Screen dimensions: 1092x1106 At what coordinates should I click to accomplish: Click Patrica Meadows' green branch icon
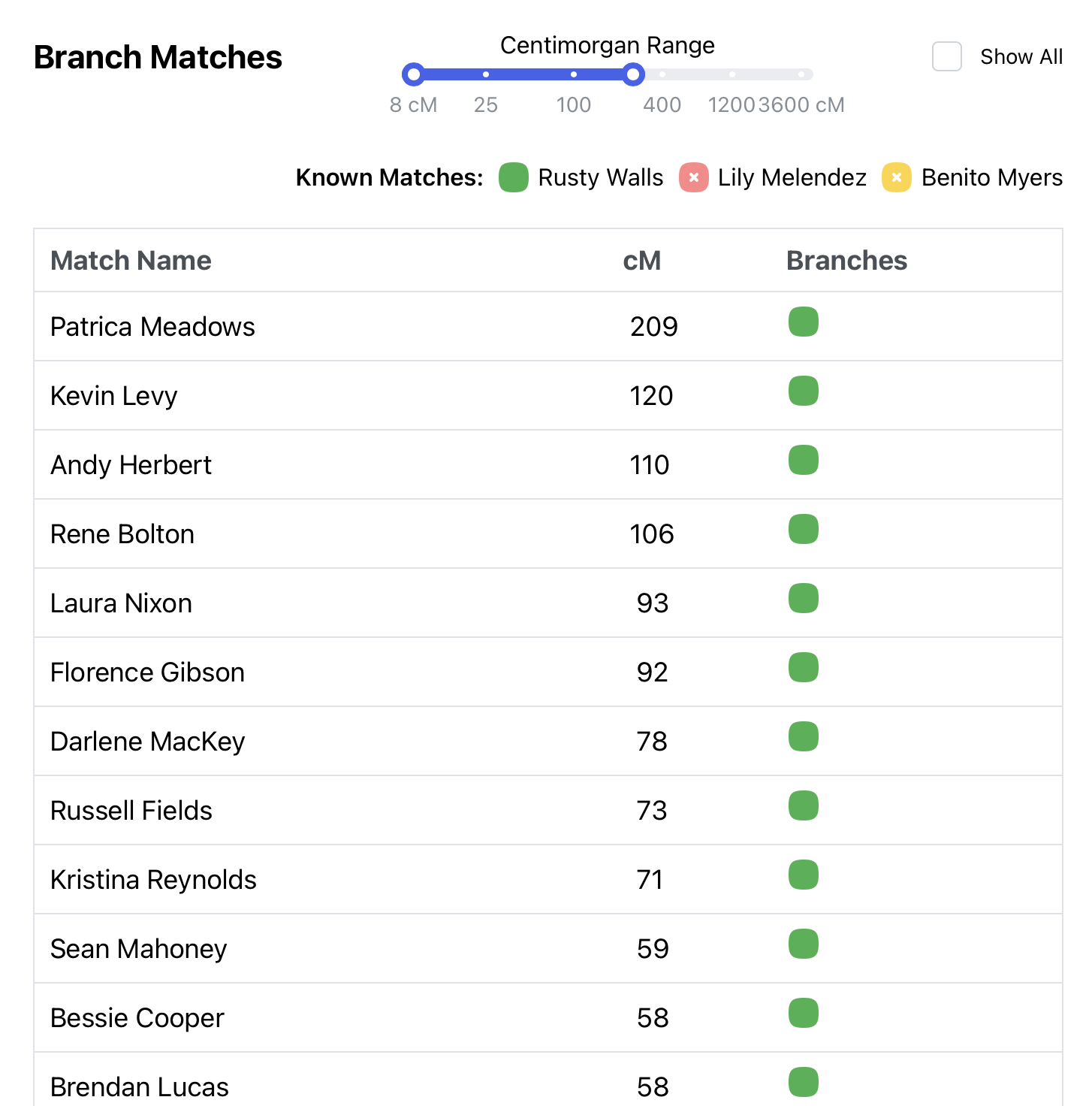(x=803, y=322)
